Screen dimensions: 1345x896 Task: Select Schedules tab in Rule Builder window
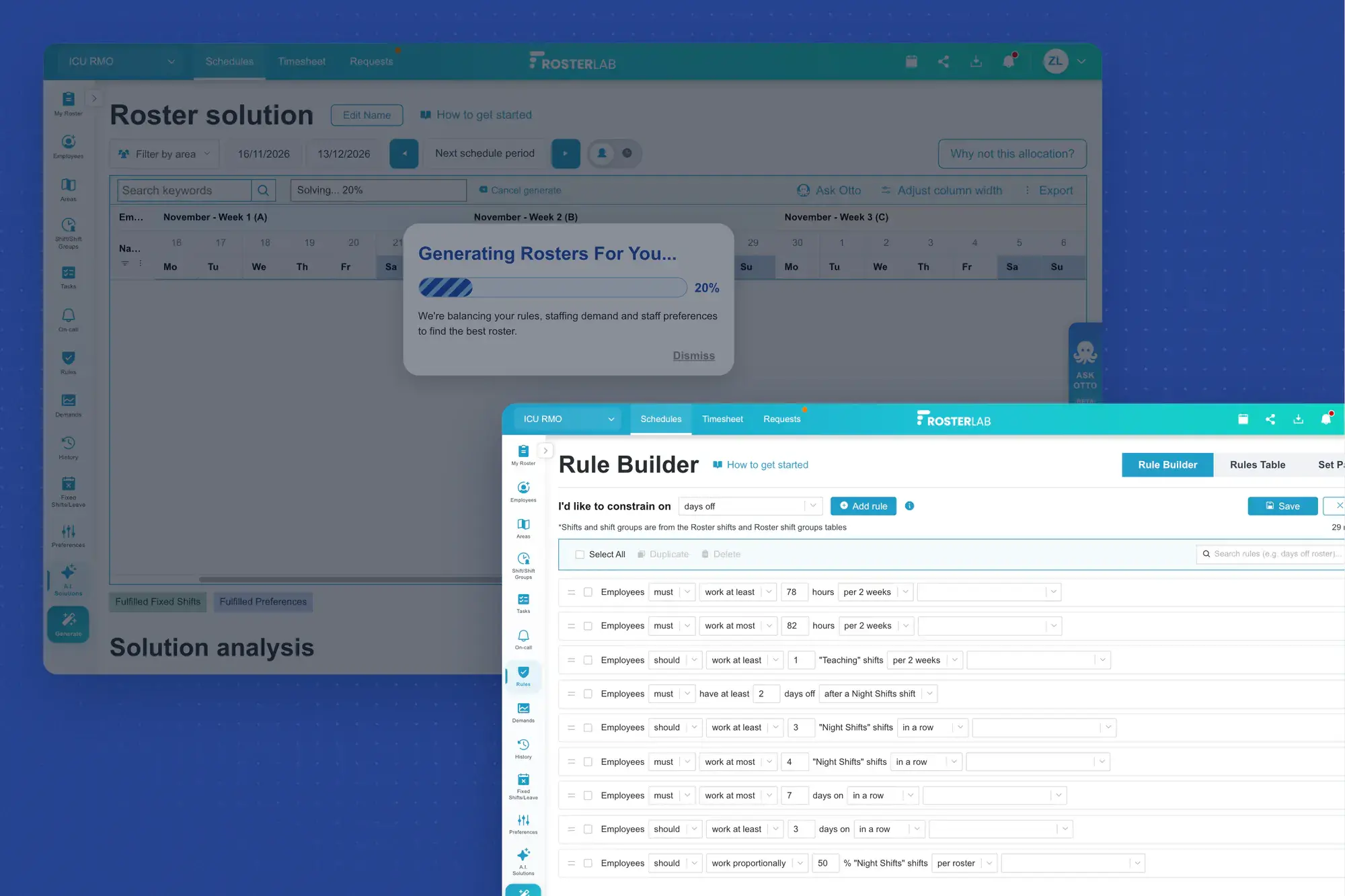[x=661, y=419]
